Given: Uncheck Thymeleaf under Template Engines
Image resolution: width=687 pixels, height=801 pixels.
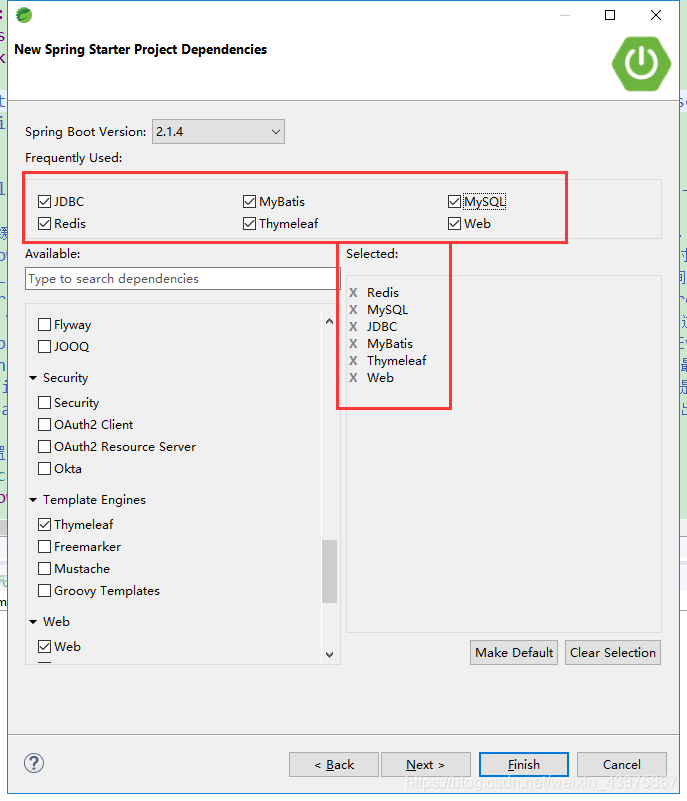Looking at the screenshot, I should click(44, 525).
